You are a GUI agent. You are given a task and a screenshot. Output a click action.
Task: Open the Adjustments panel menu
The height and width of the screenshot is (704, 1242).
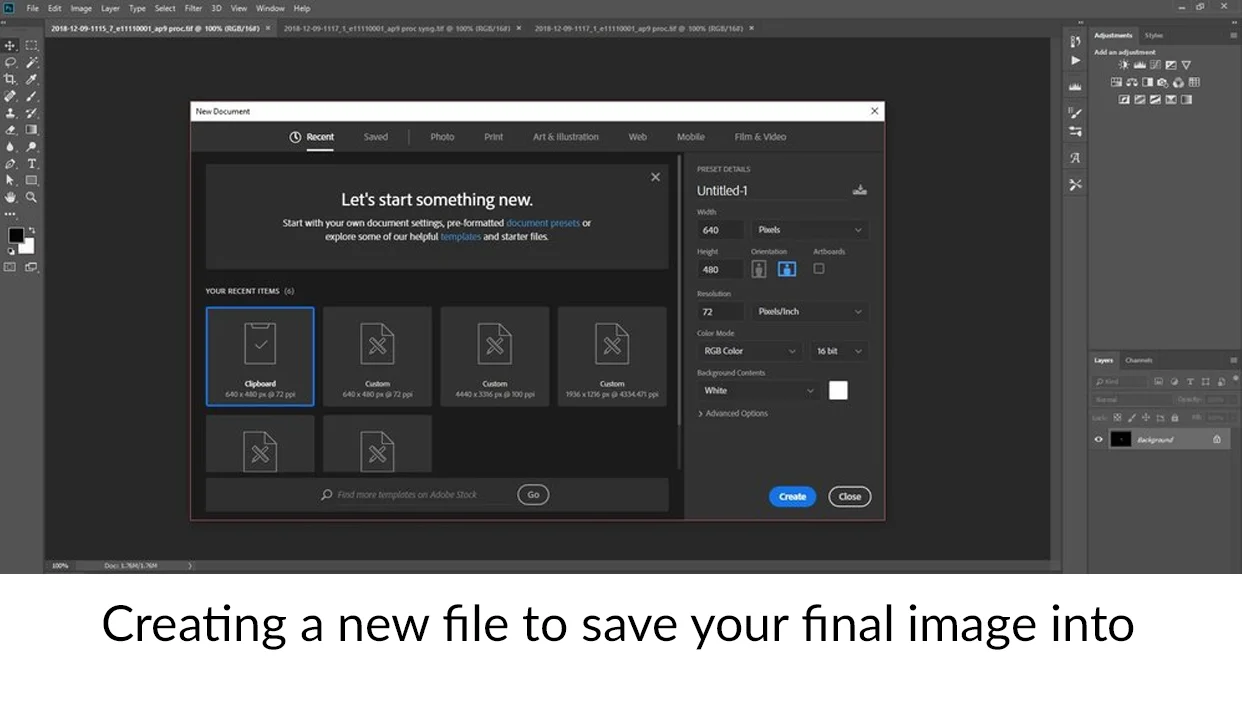1233,36
